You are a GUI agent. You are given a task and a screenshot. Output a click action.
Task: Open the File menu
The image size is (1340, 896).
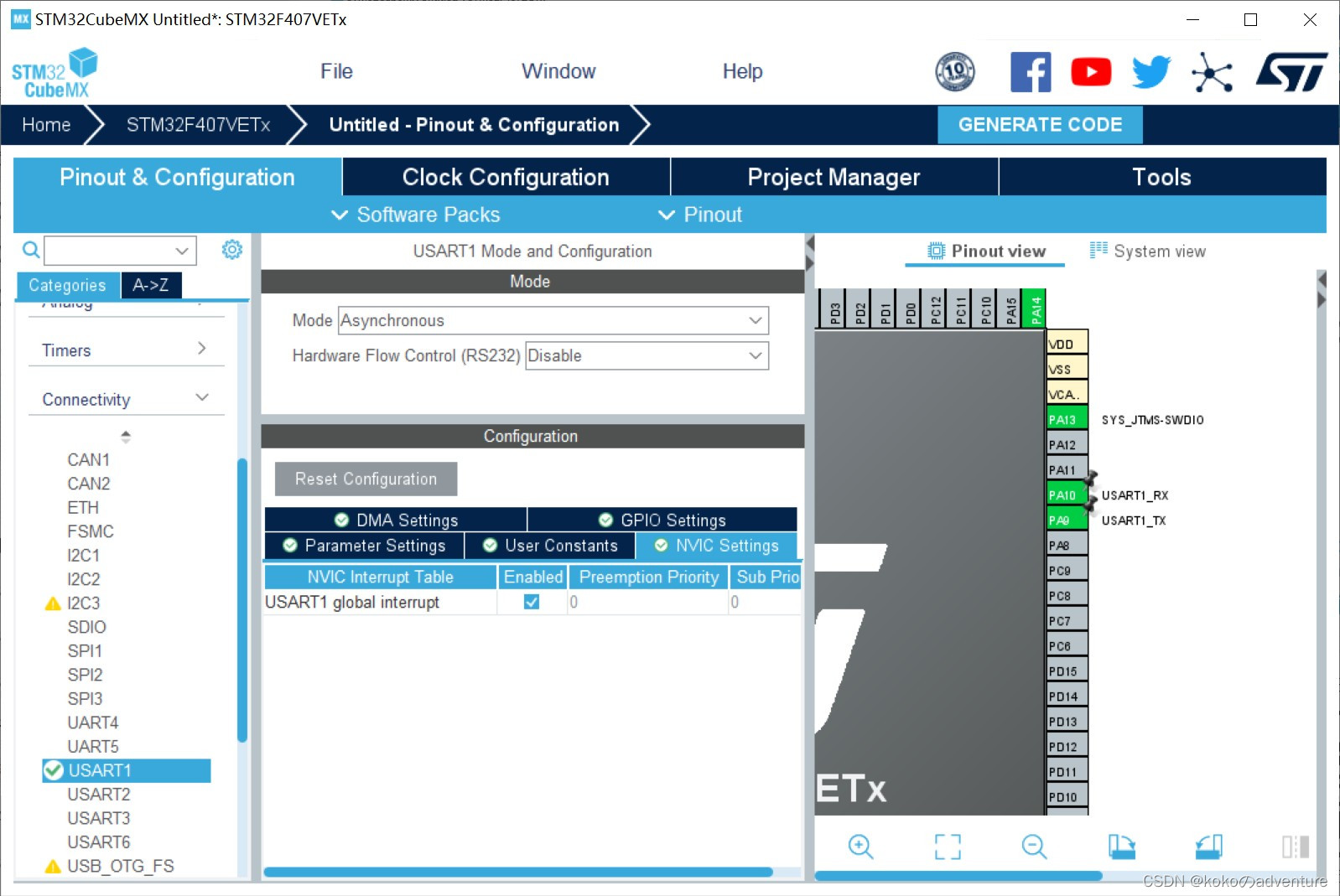point(336,71)
